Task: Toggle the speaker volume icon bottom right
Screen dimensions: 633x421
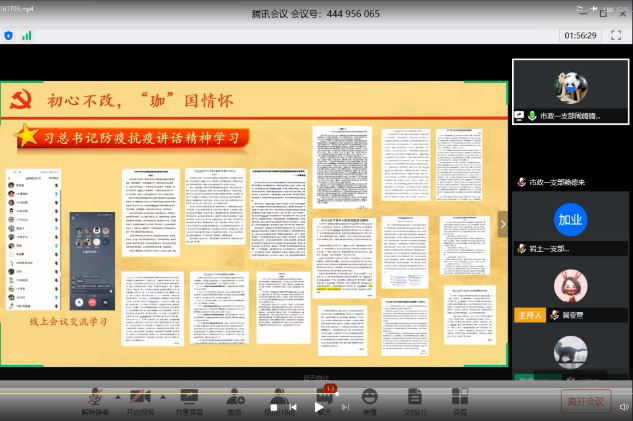Action: pyautogui.click(x=623, y=407)
